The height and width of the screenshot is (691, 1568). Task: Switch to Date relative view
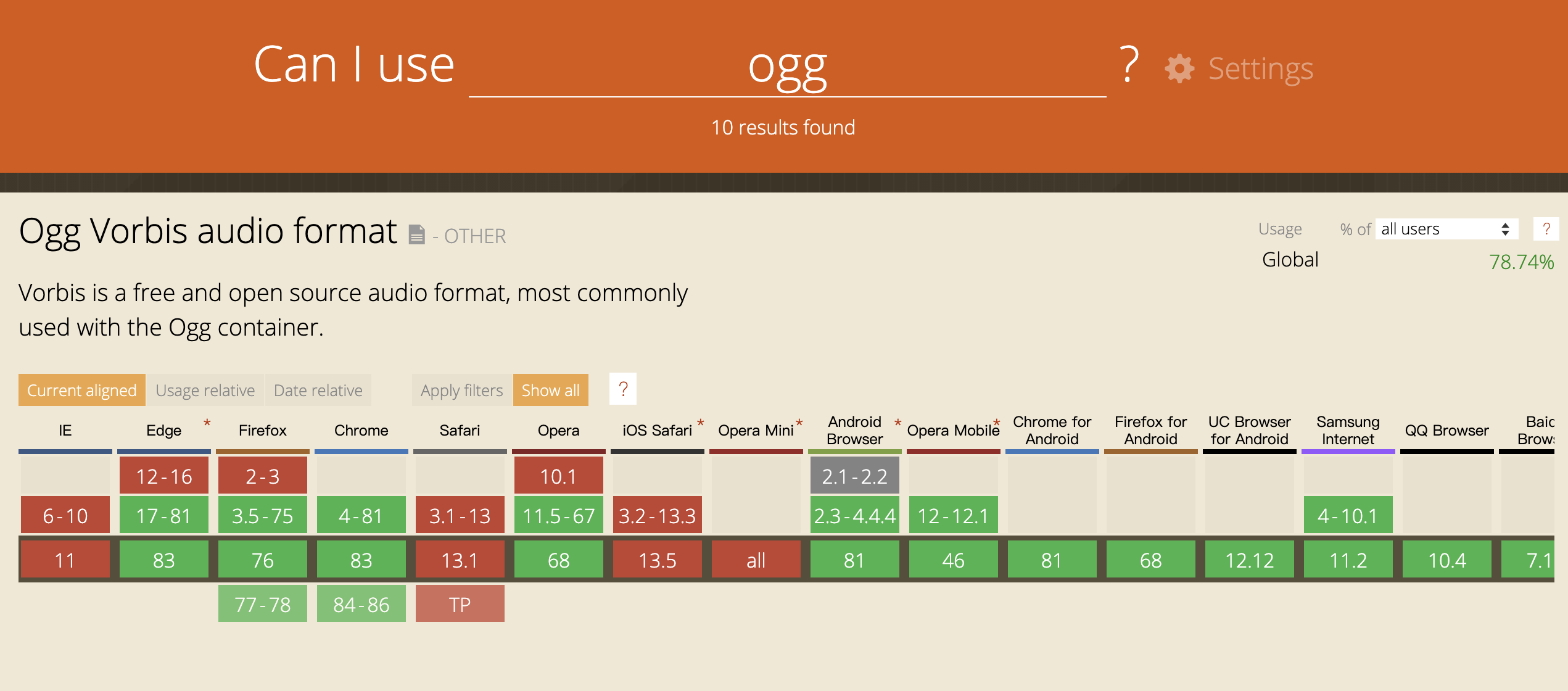click(x=318, y=390)
